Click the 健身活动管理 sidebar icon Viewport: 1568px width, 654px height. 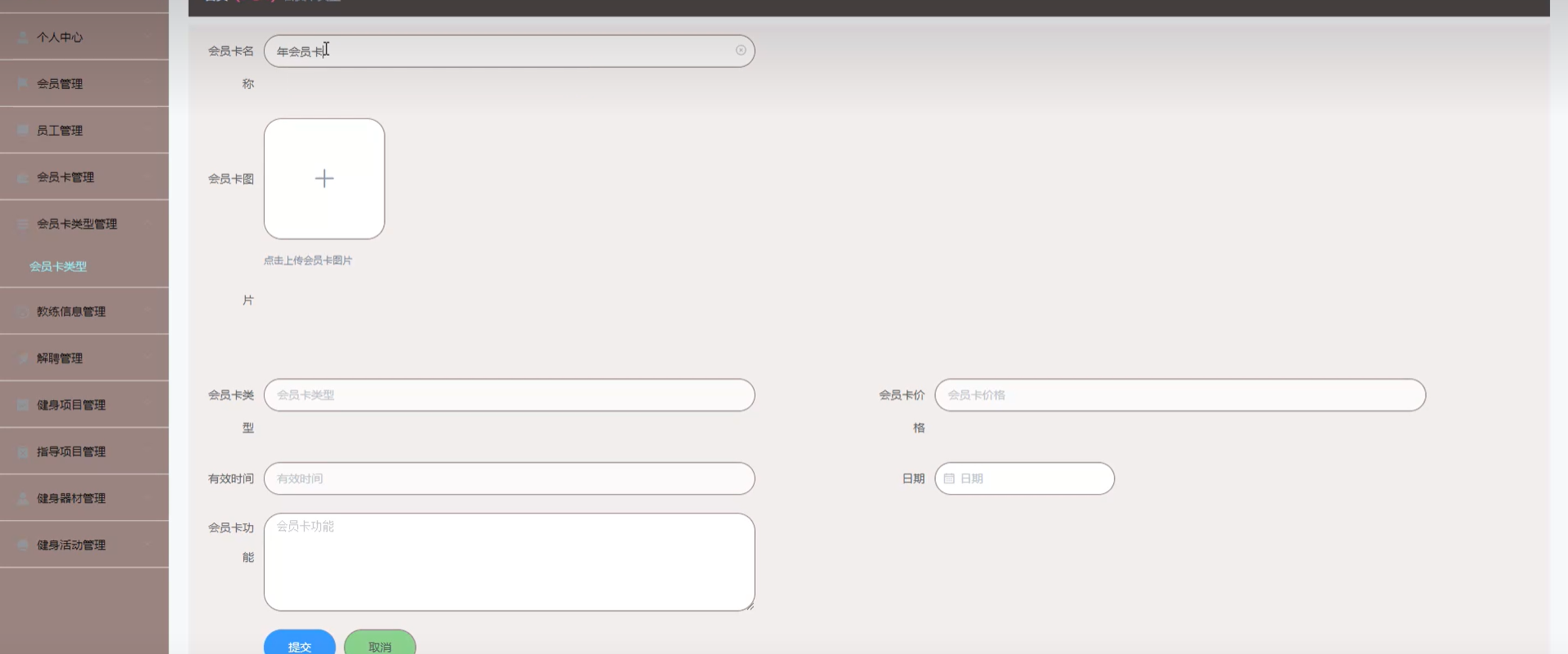[x=23, y=545]
